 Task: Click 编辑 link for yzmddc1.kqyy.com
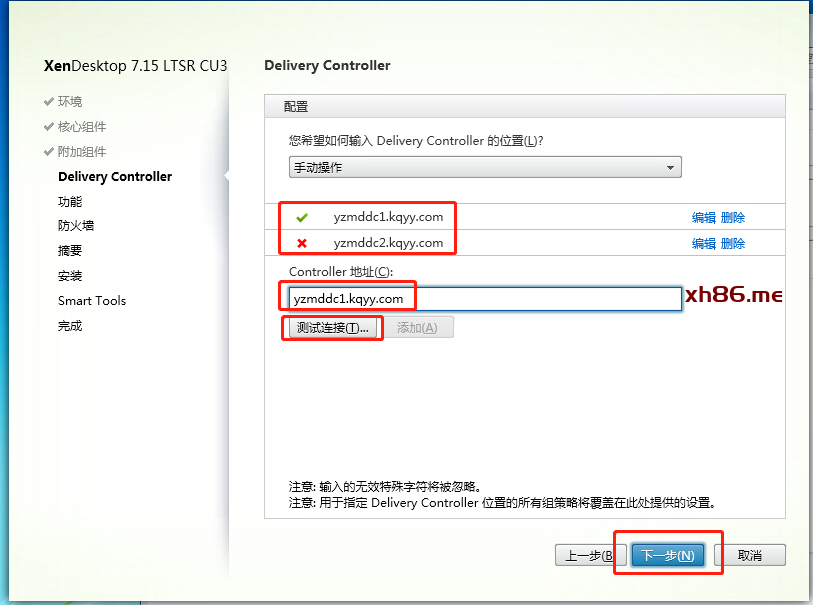coord(704,217)
